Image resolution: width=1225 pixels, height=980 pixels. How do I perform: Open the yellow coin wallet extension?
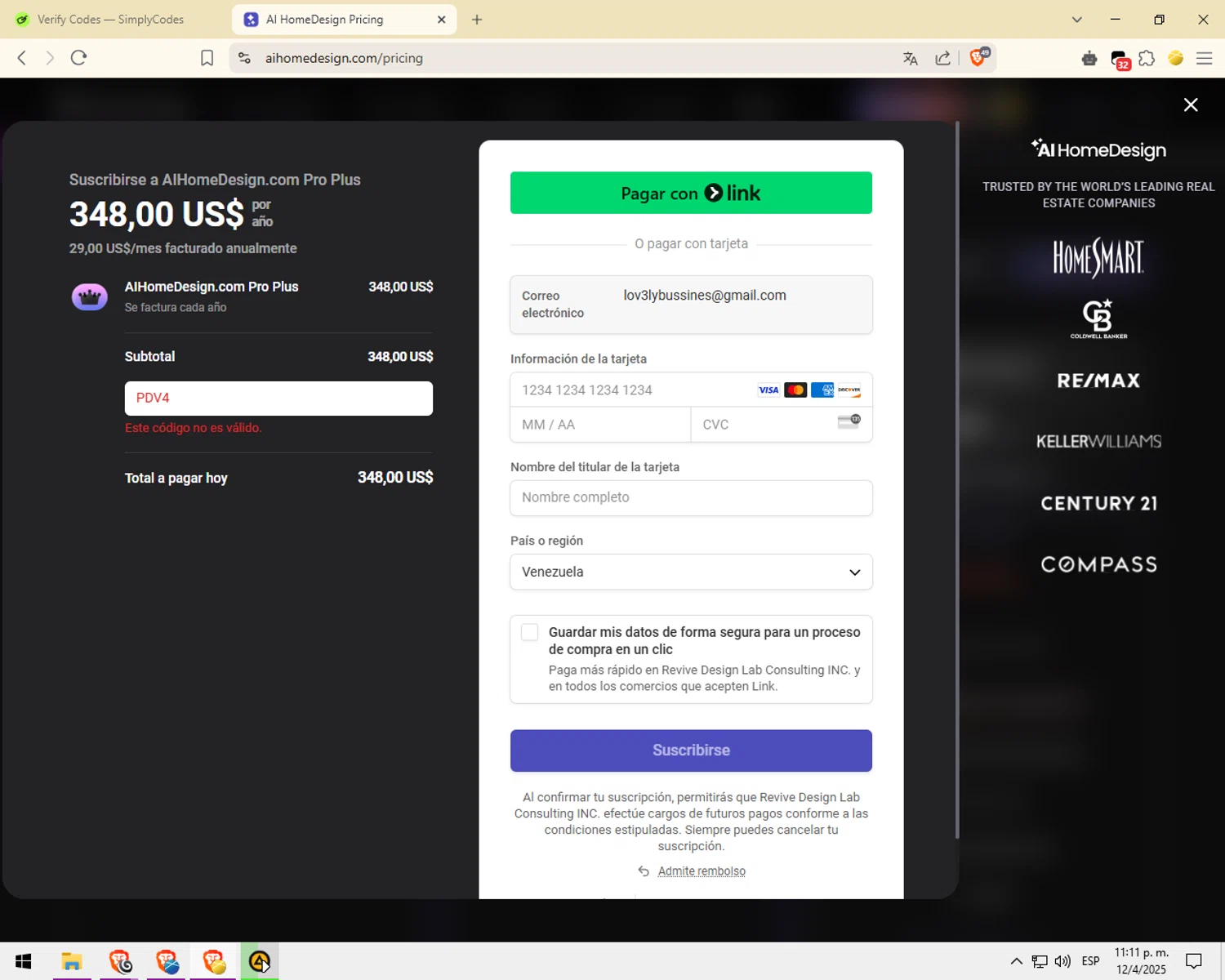(x=1176, y=58)
